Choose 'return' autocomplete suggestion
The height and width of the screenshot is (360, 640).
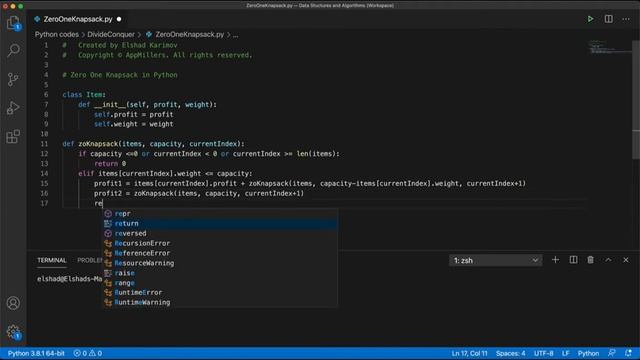click(220, 224)
